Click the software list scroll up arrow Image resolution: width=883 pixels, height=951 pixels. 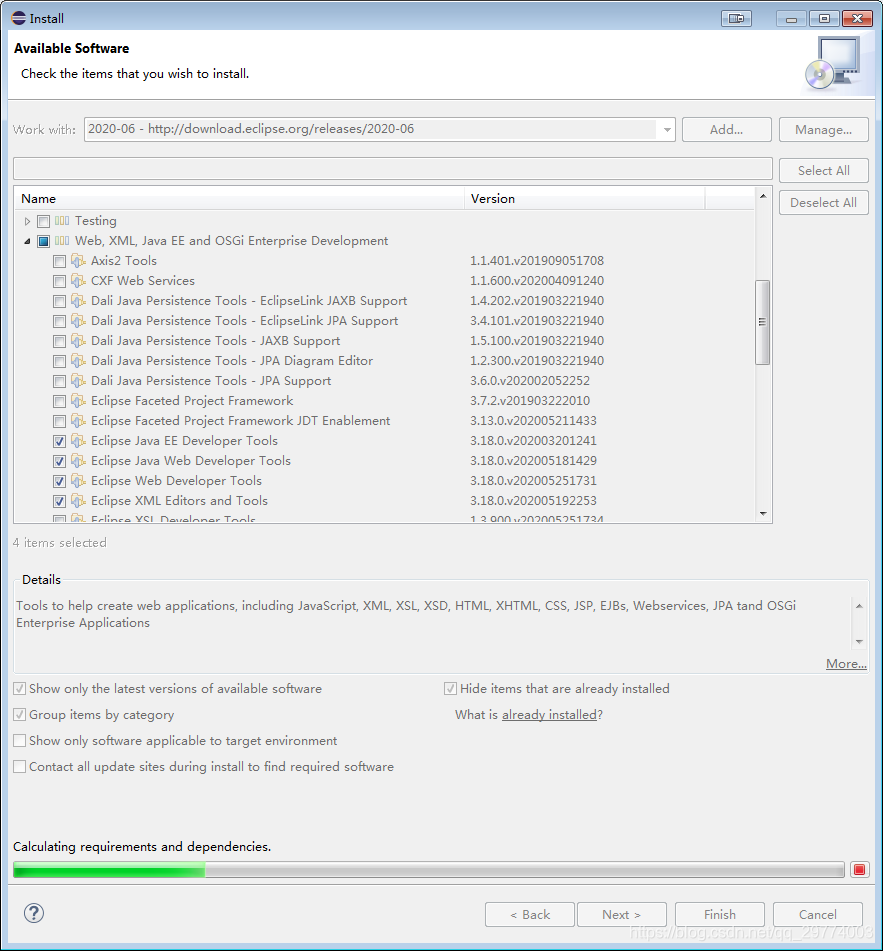(x=763, y=196)
